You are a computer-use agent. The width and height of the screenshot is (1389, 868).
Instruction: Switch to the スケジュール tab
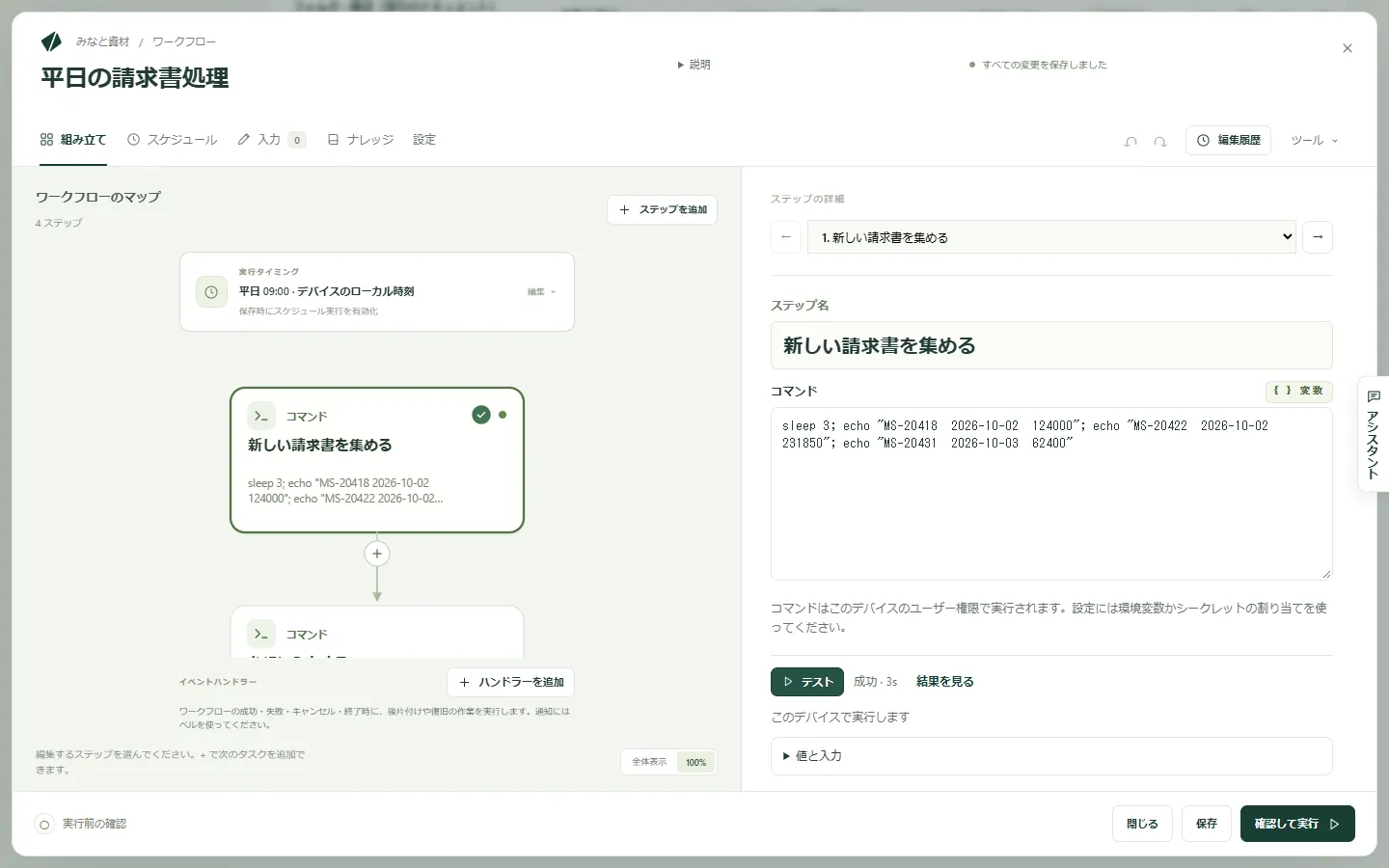click(173, 141)
